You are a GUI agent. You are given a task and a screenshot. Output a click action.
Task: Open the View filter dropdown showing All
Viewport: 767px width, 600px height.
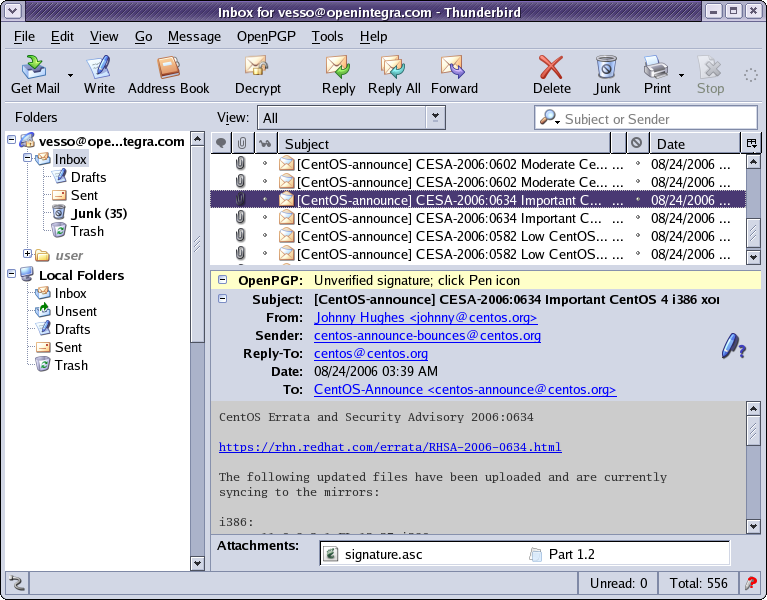(351, 118)
